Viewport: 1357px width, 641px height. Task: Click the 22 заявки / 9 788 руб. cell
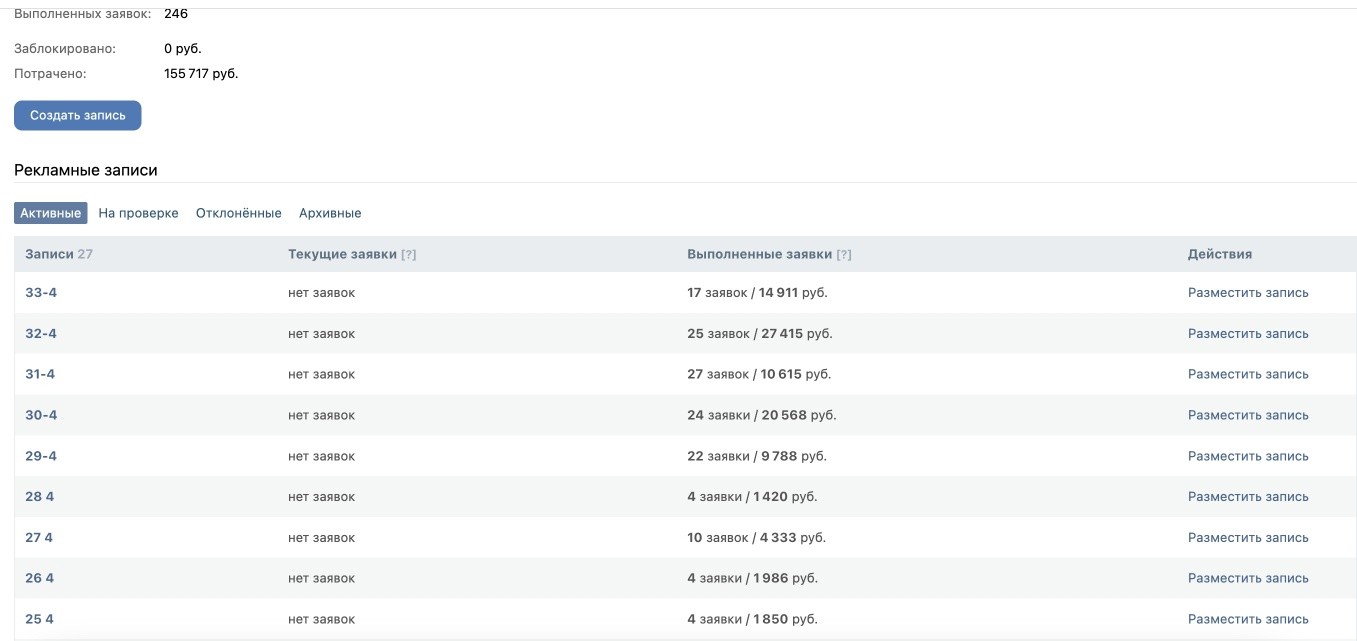point(757,456)
